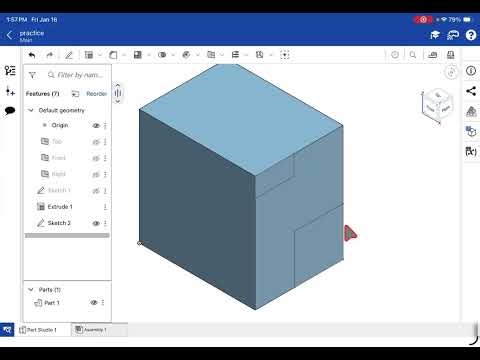Open the three-dot menu for Extrude 1
This screenshot has height=360, width=480.
point(105,207)
